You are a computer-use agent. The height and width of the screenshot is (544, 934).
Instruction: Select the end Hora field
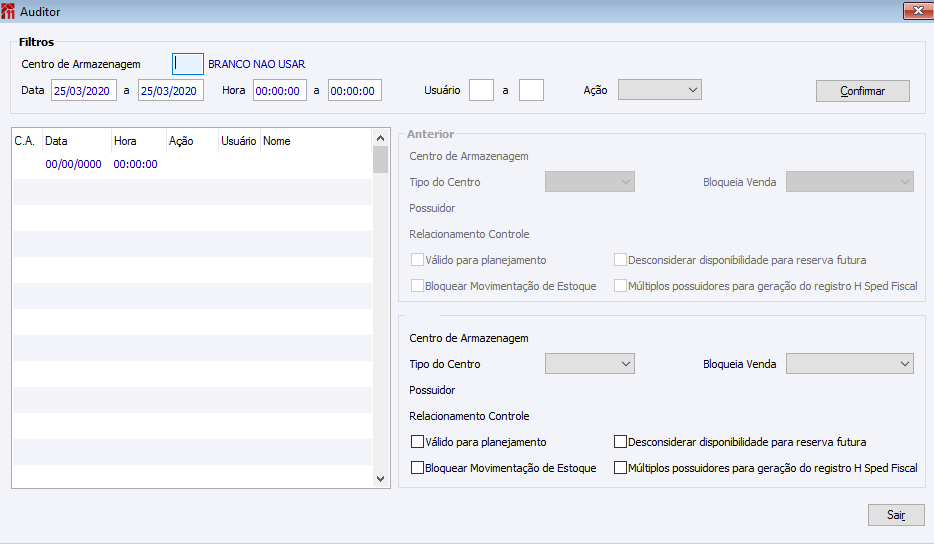click(x=354, y=91)
